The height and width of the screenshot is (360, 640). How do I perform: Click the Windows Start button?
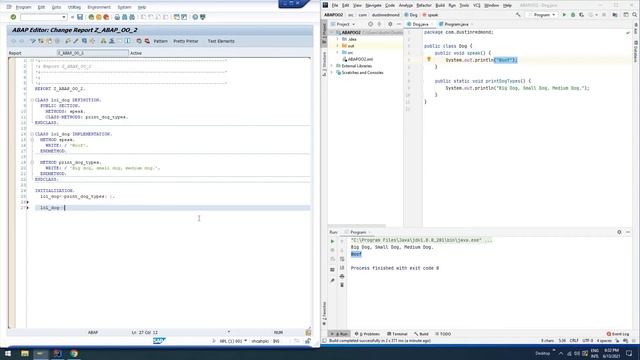8,353
